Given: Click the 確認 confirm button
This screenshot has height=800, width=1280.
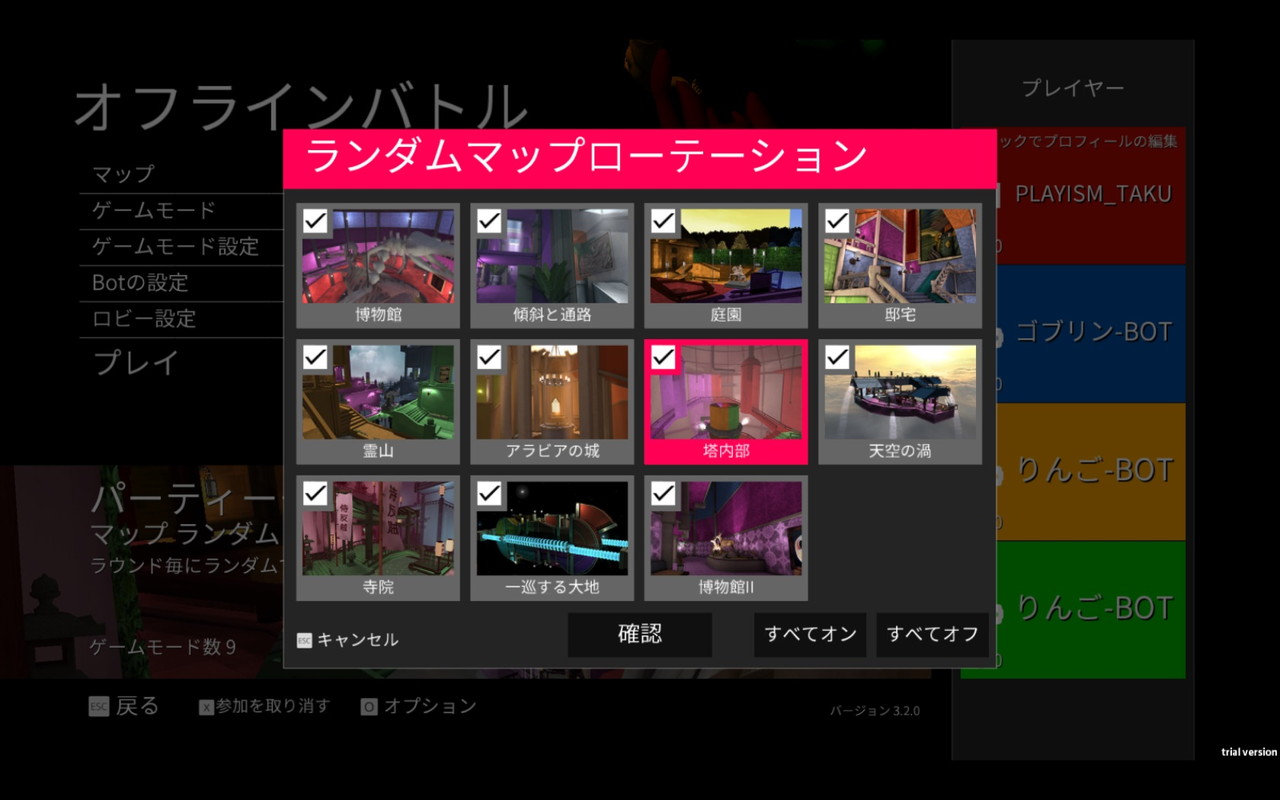Looking at the screenshot, I should [640, 635].
